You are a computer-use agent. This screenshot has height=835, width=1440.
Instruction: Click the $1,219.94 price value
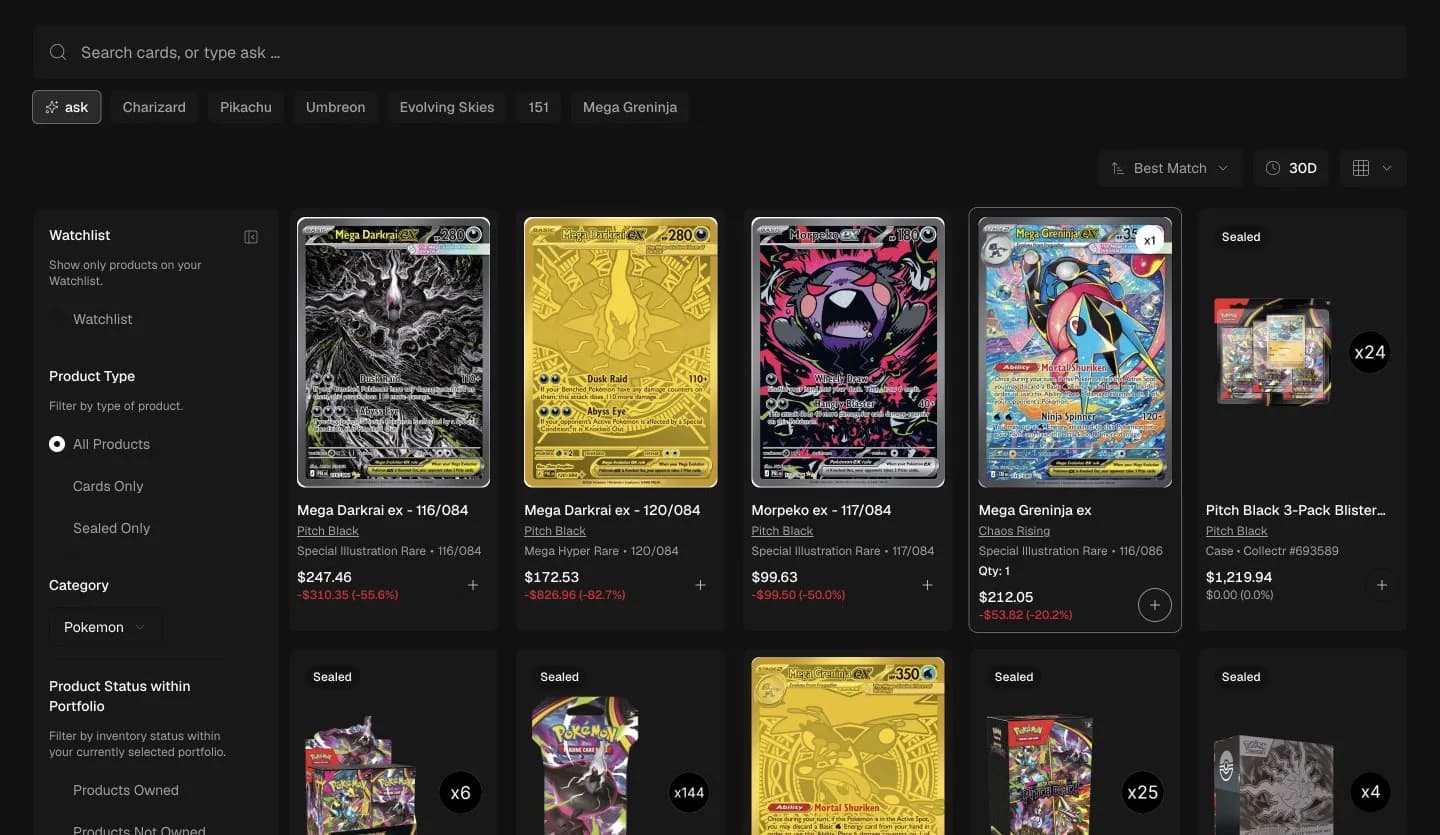tap(1239, 577)
